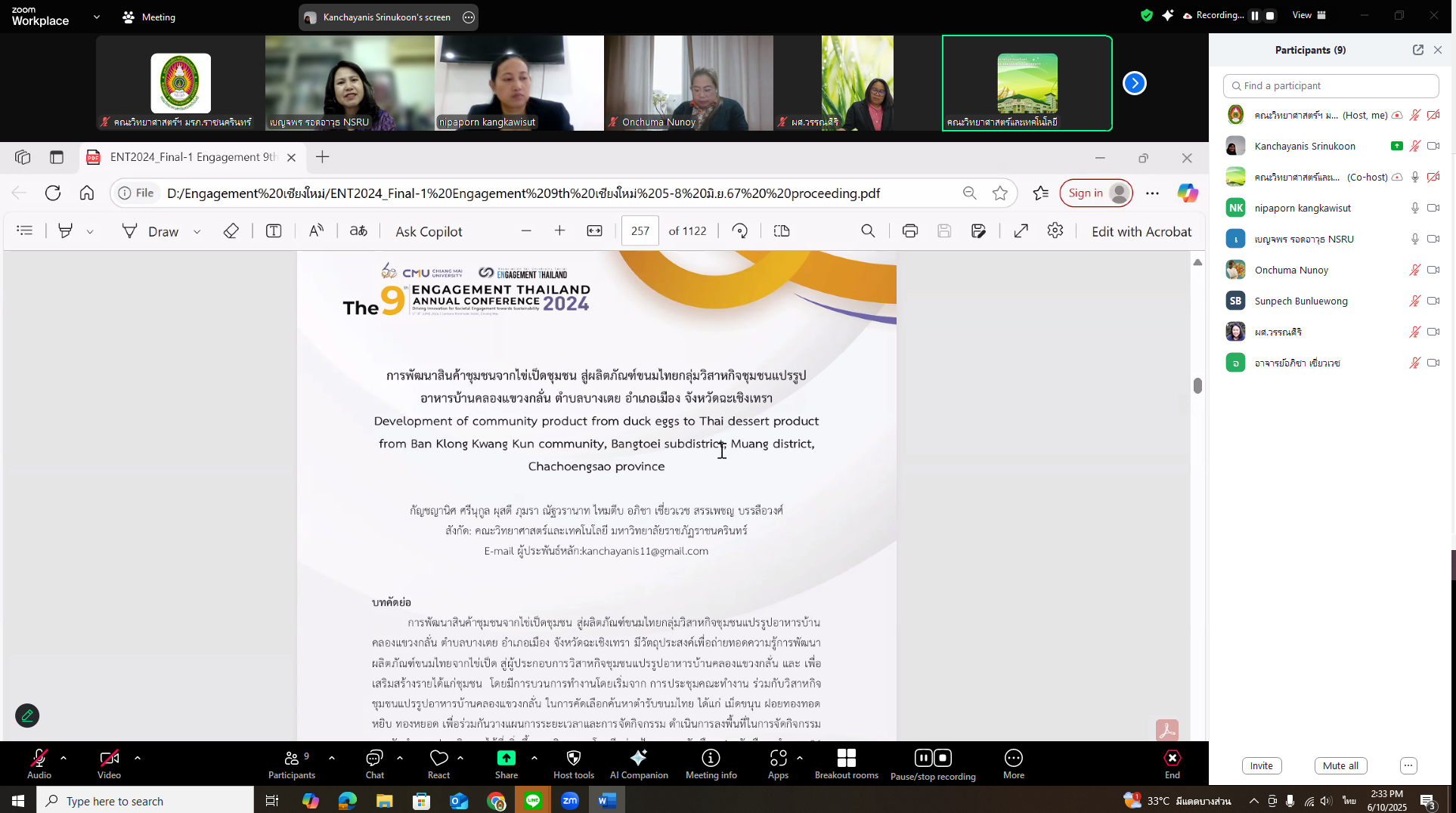Select the Eraser tool in PDF toolbar
Image resolution: width=1456 pixels, height=813 pixels.
[x=231, y=231]
